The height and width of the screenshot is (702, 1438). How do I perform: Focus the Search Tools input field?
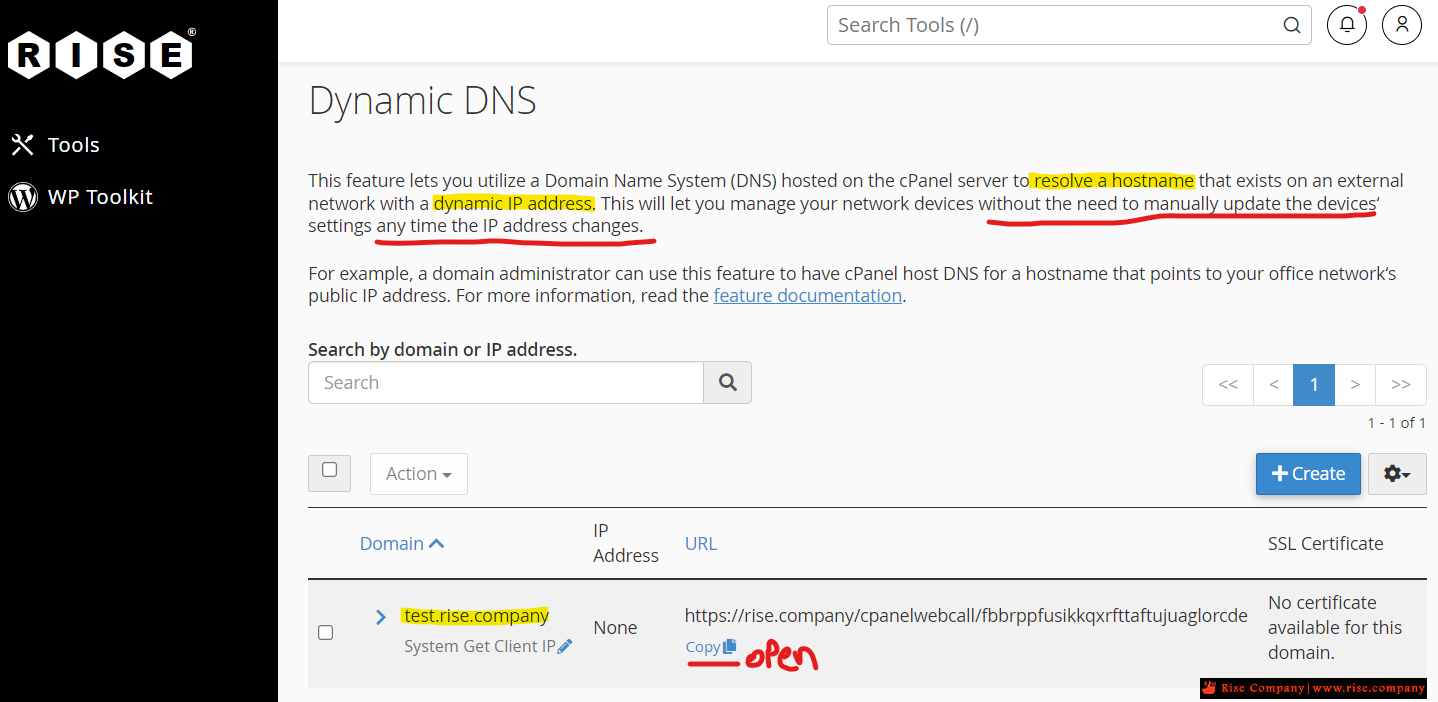[x=1055, y=25]
